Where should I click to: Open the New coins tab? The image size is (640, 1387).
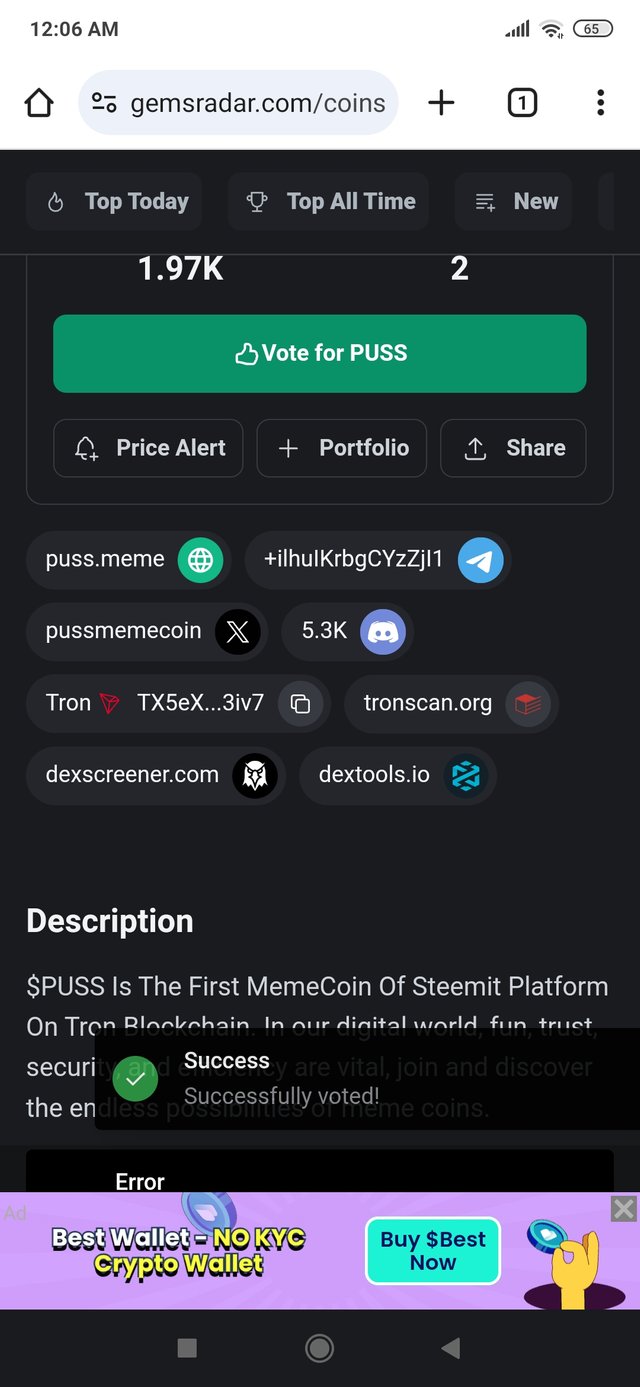(515, 202)
